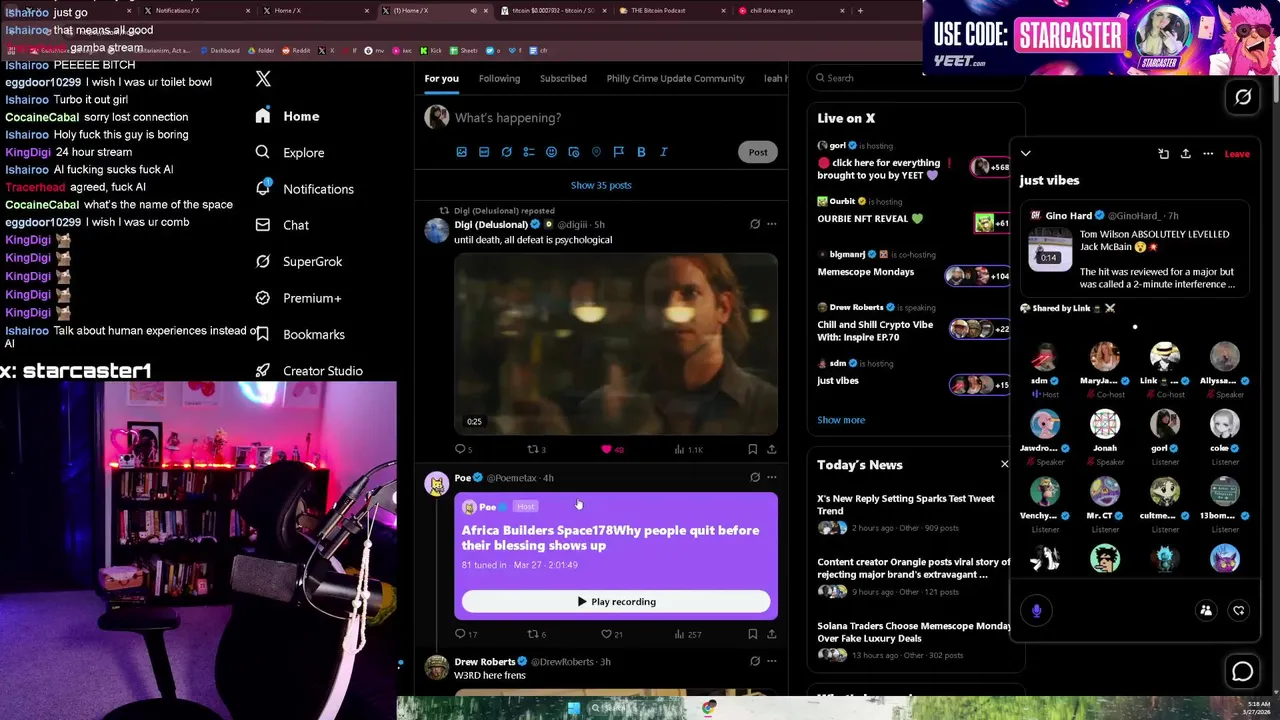1280x720 pixels.
Task: Open Philly Crime Update Community tab
Action: [x=675, y=78]
